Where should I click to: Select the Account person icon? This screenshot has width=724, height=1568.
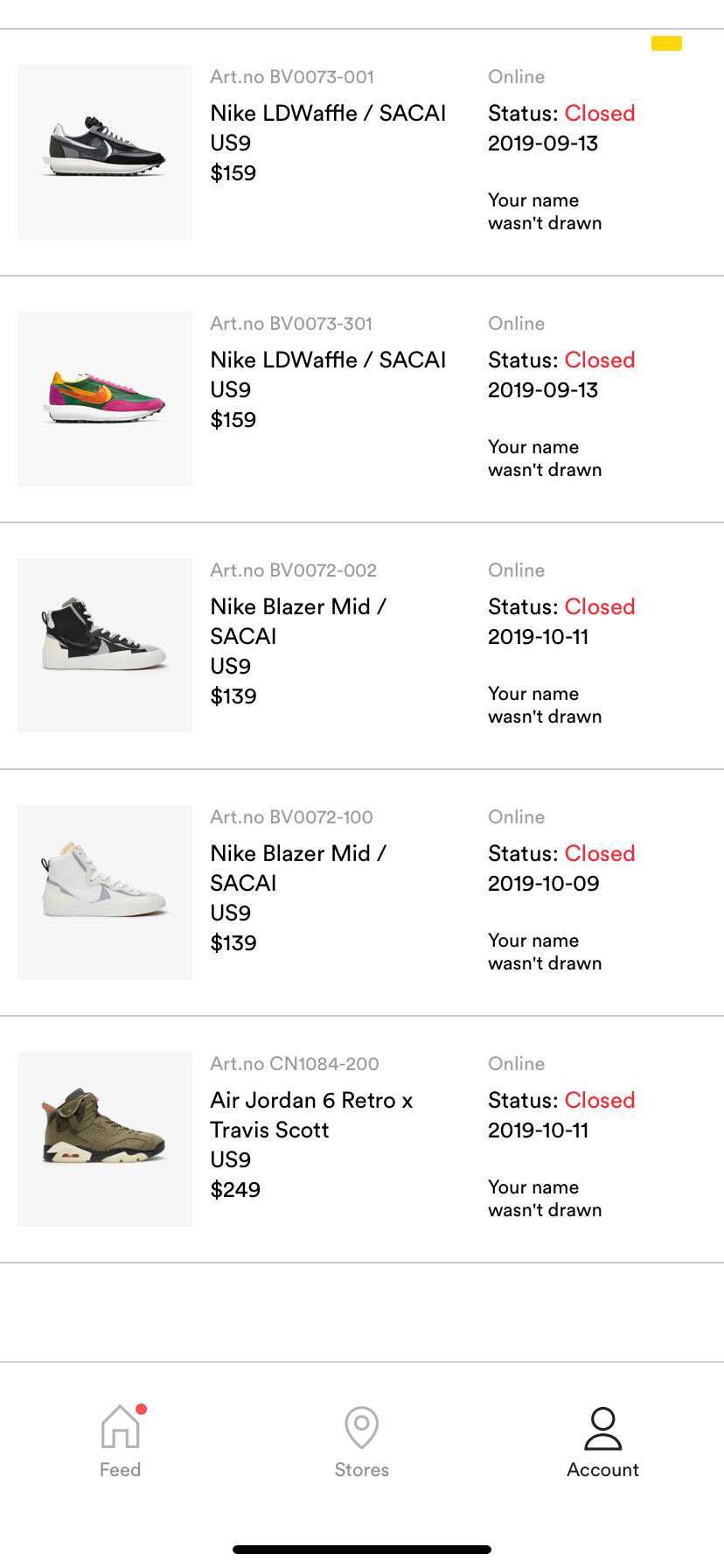click(x=602, y=1428)
